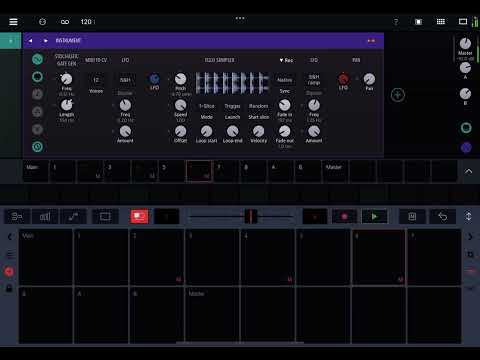The image size is (480, 360).
Task: Add a module with the plus circle
Action: click(398, 95)
